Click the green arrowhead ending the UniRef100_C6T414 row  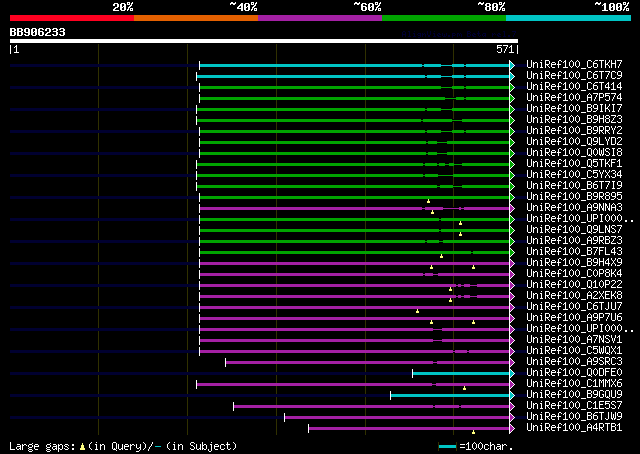coord(512,87)
